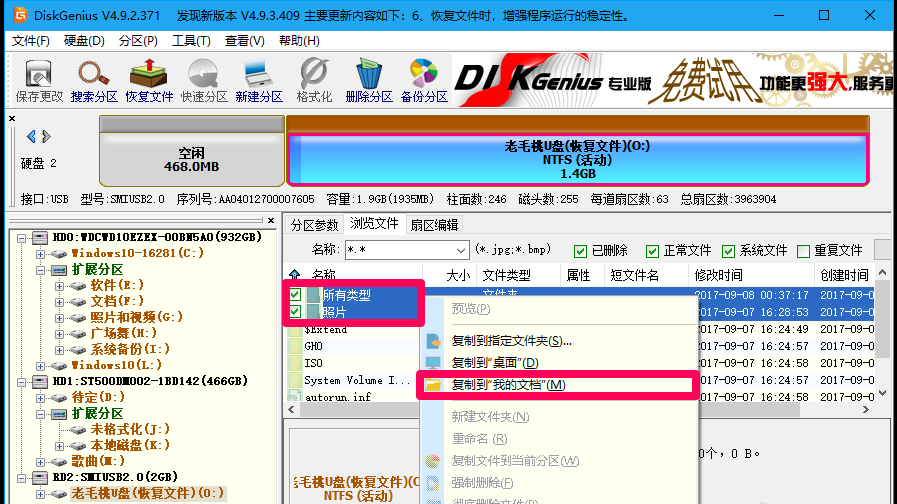Viewport: 897px width, 504px height.
Task: Expand the 系统备份(I:) partition node
Action: coord(59,350)
